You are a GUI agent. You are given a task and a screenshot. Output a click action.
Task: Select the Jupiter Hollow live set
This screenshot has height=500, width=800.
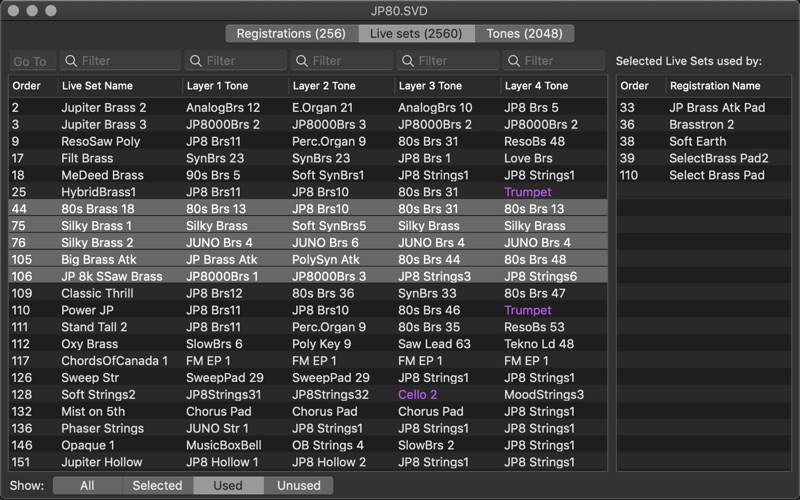click(308, 462)
